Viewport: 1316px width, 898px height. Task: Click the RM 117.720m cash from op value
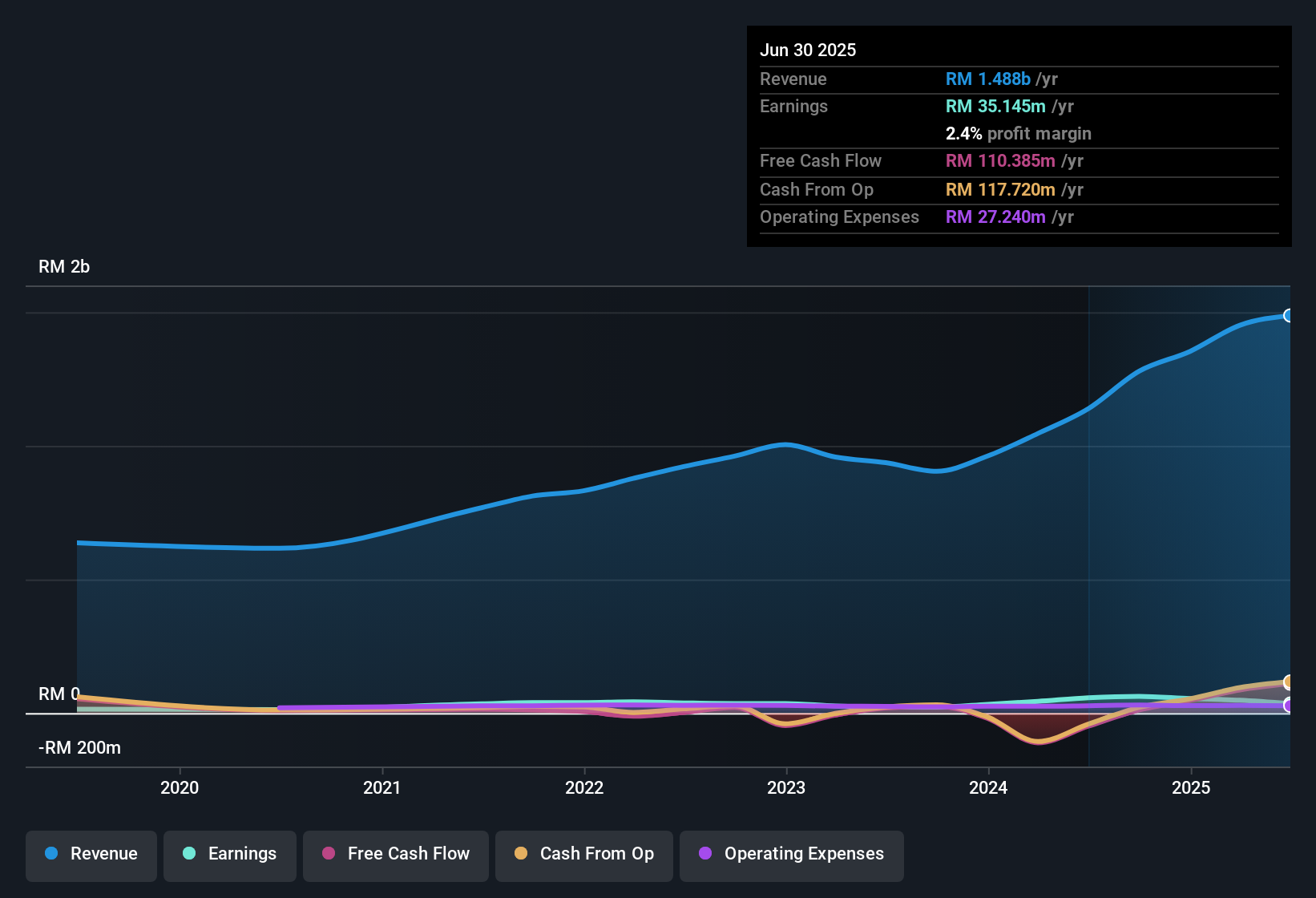click(x=1000, y=189)
